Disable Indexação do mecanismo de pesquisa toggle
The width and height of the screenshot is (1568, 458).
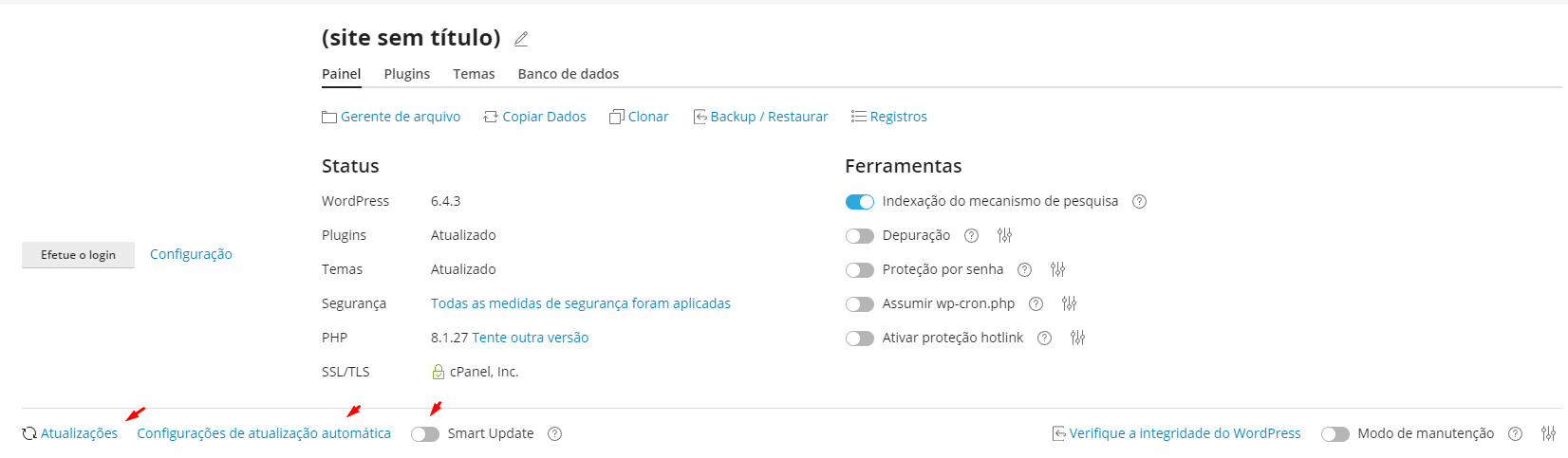(859, 201)
